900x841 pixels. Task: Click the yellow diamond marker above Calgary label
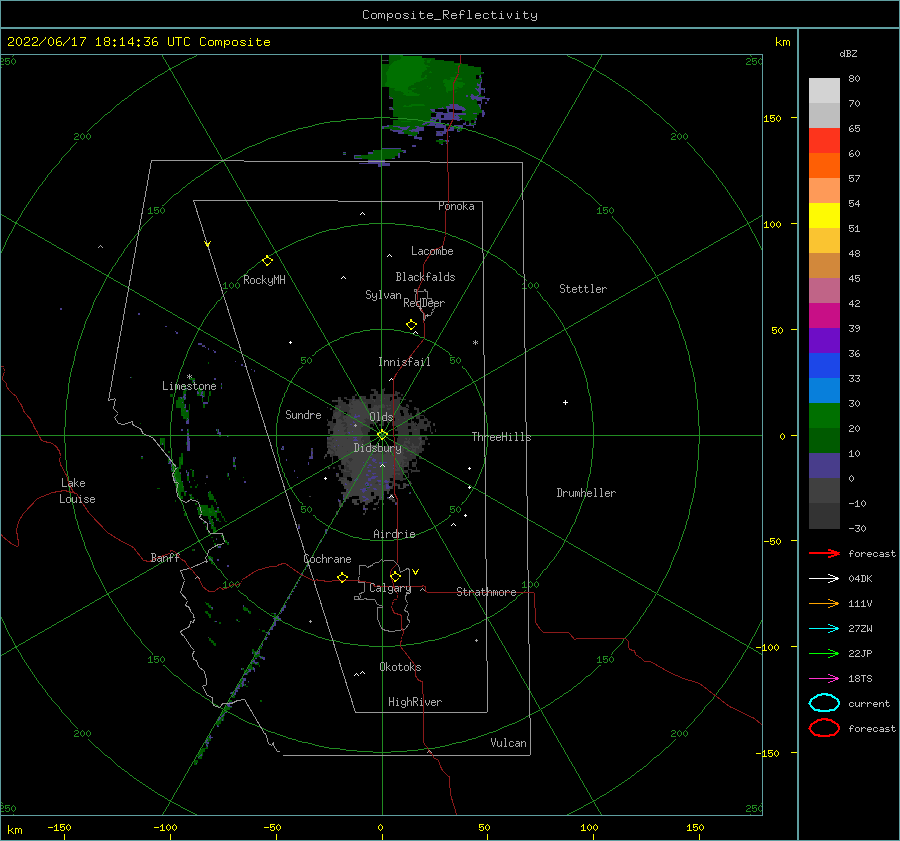(395, 576)
